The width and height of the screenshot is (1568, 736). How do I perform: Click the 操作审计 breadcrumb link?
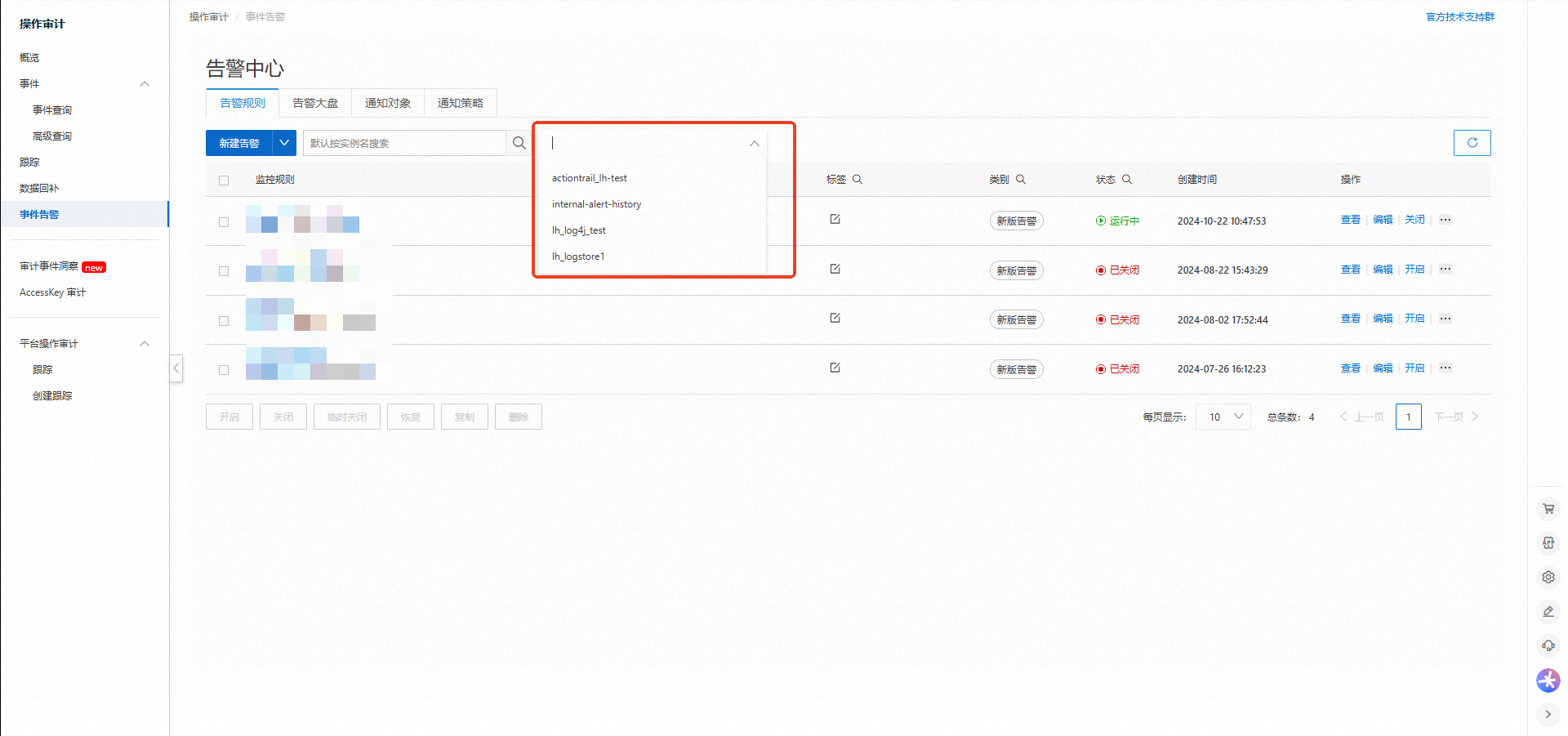209,17
